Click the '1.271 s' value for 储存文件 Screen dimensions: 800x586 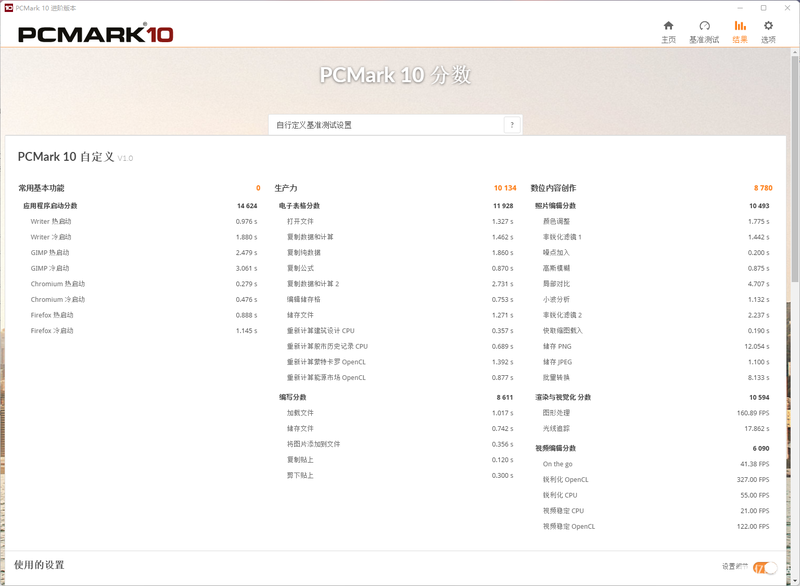click(503, 315)
